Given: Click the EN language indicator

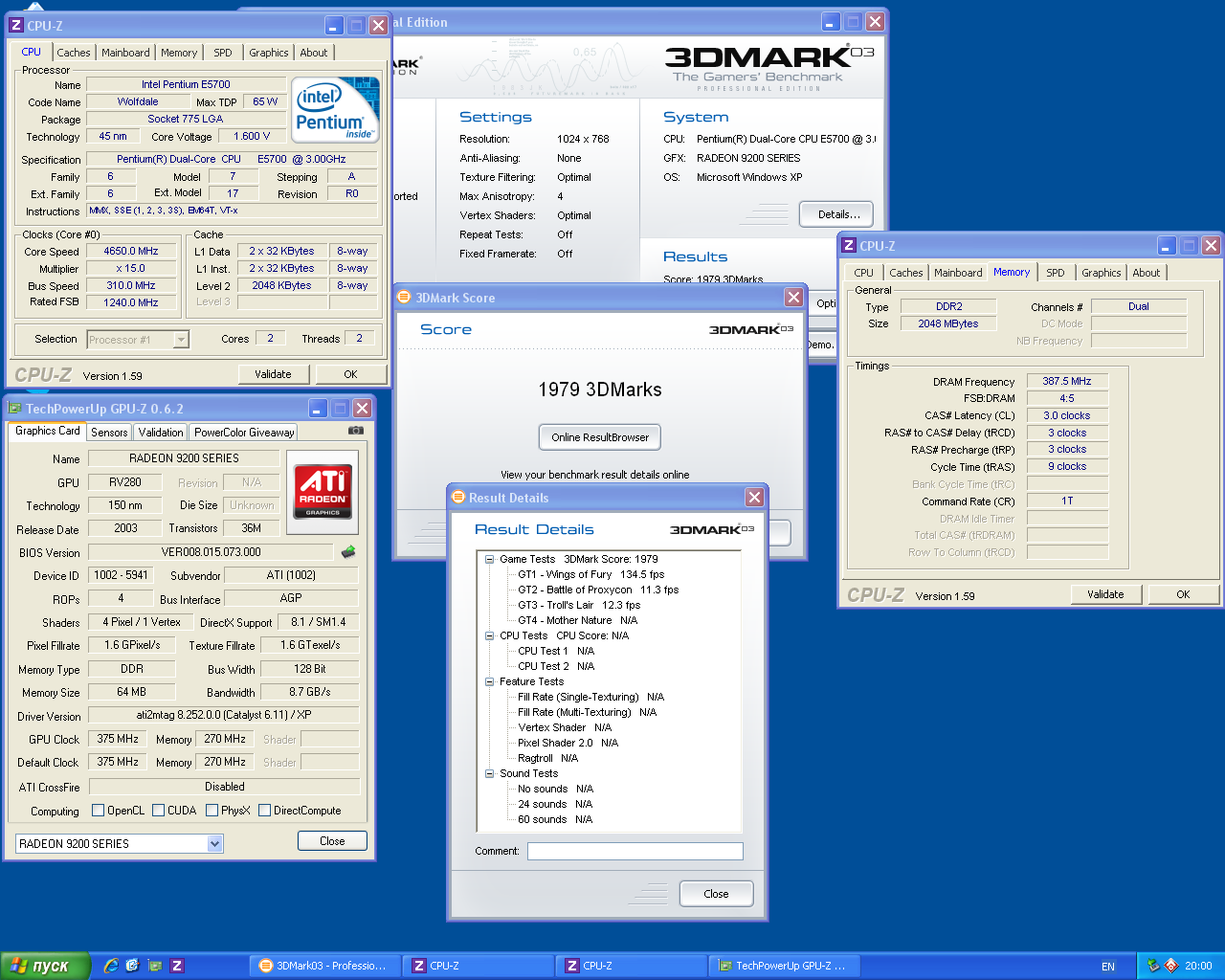Looking at the screenshot, I should (x=1108, y=967).
